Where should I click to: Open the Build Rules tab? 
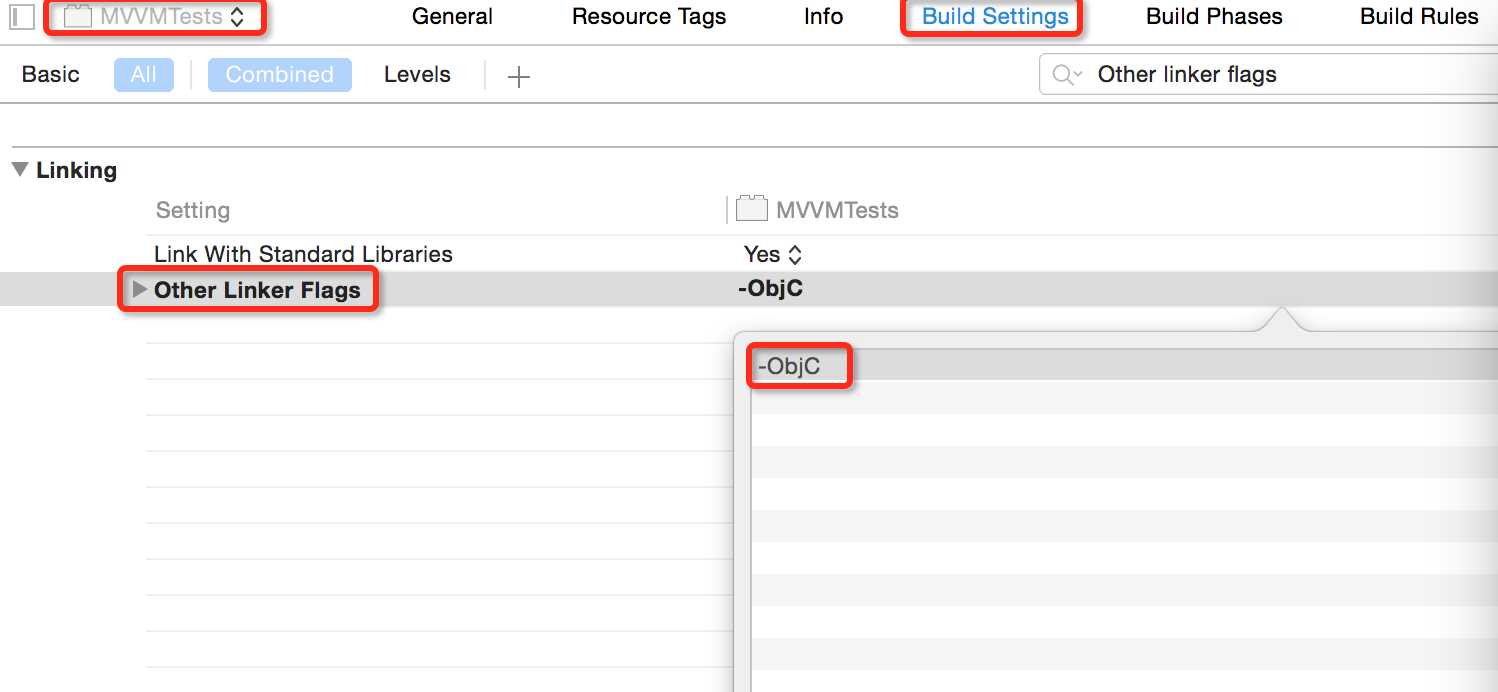pyautogui.click(x=1419, y=17)
